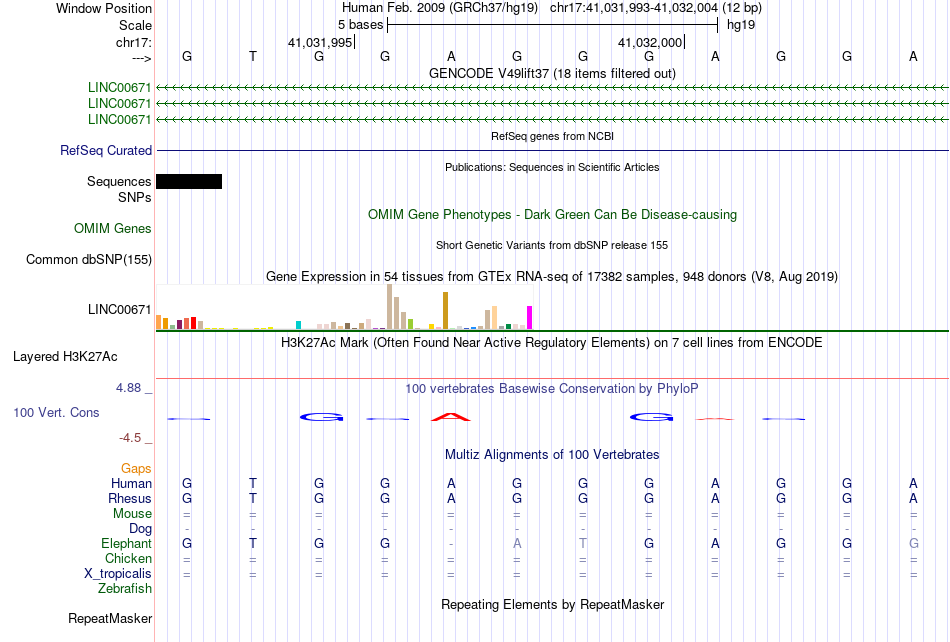The width and height of the screenshot is (950, 642).
Task: Select the Common dbSNP(155) track label
Action: pos(89,259)
